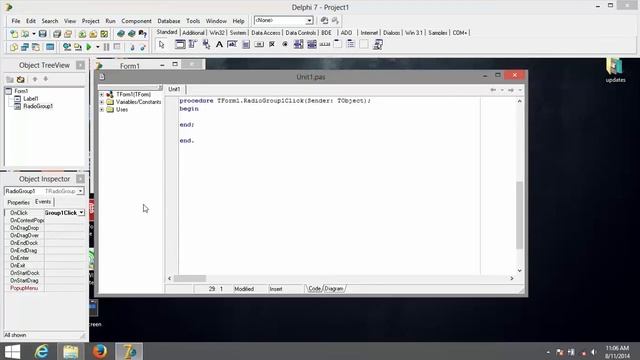Pick the Label 'A' component
Image resolution: width=640 pixels, height=360 pixels.
coord(219,44)
